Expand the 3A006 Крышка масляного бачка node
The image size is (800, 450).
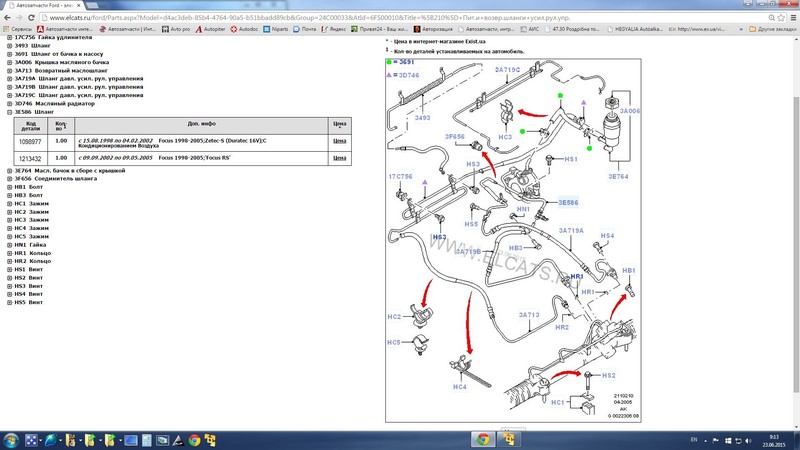point(10,62)
